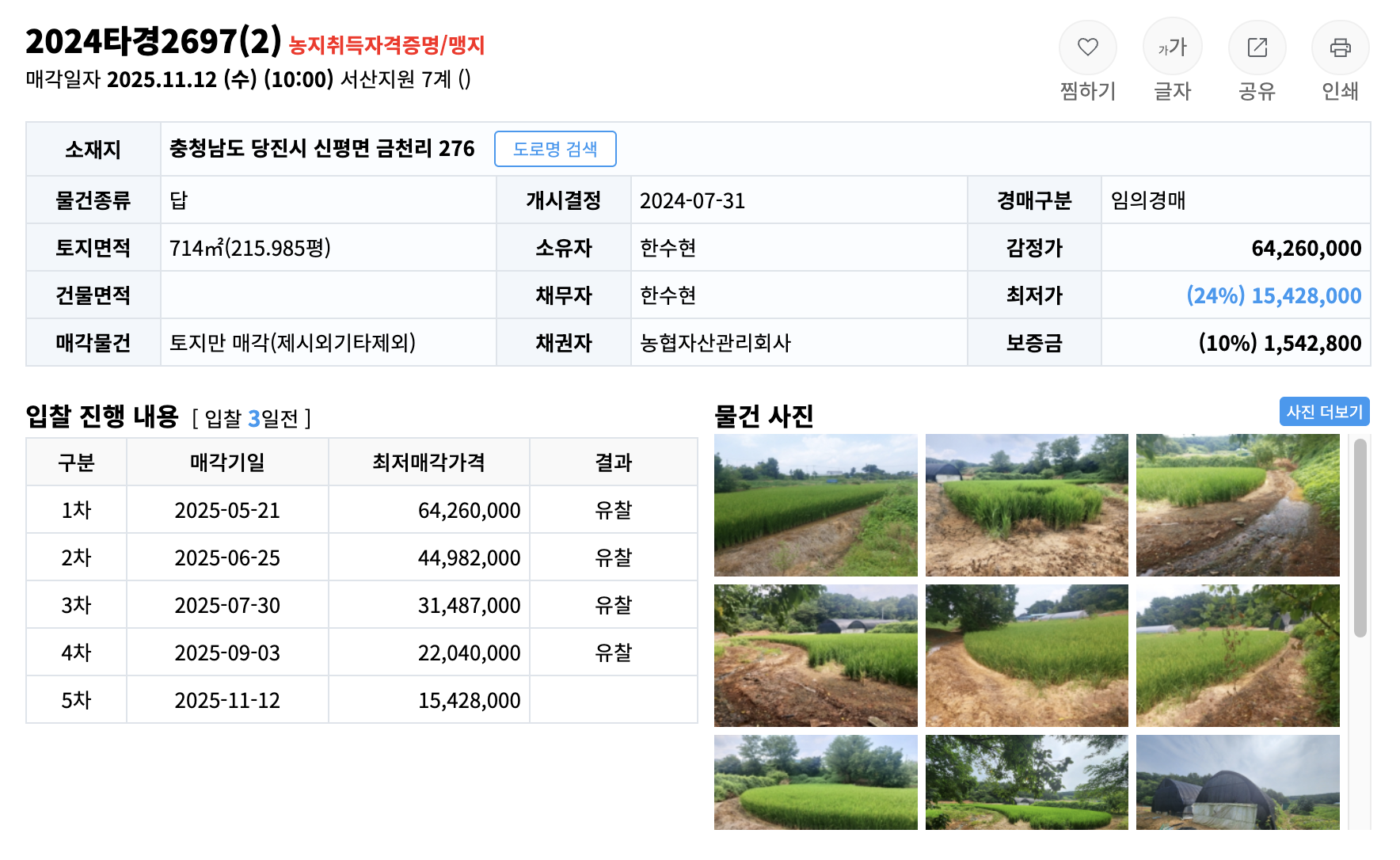Open the first rice field photo
1400x860 pixels.
pos(816,505)
